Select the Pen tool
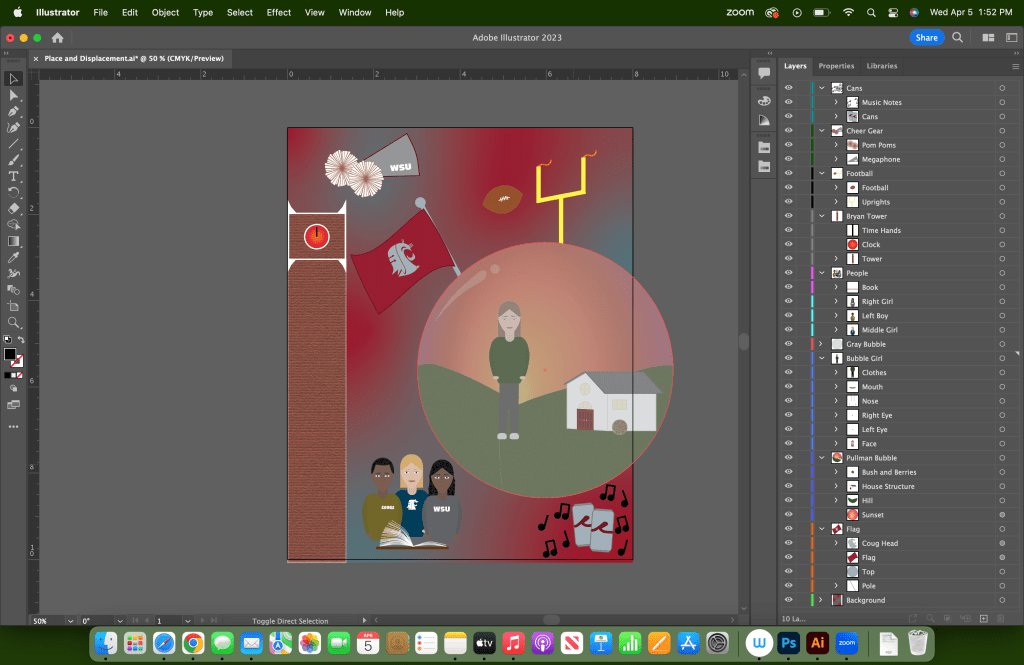 tap(13, 111)
